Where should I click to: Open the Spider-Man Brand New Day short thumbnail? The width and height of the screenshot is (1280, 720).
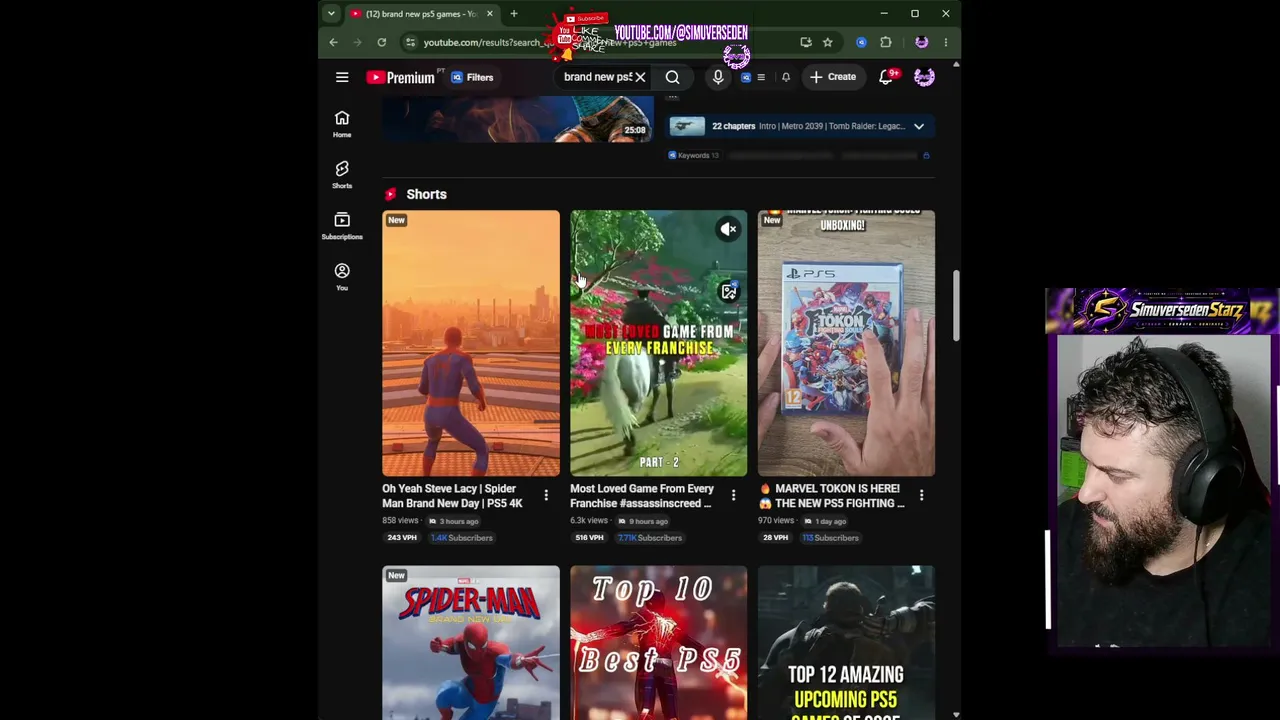[x=471, y=343]
